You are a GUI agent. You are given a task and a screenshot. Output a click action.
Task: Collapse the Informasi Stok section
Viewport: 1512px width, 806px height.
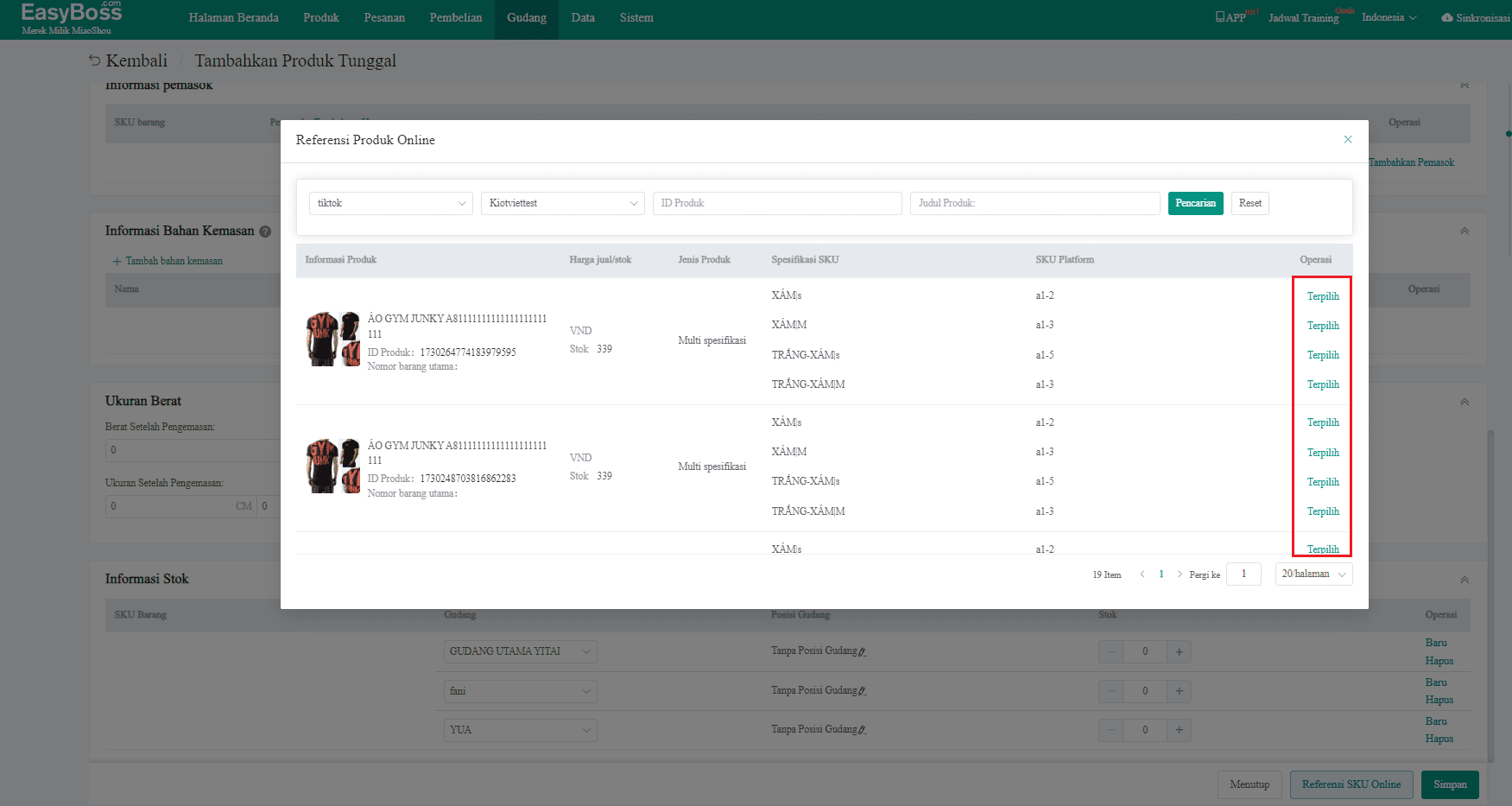[1465, 581]
